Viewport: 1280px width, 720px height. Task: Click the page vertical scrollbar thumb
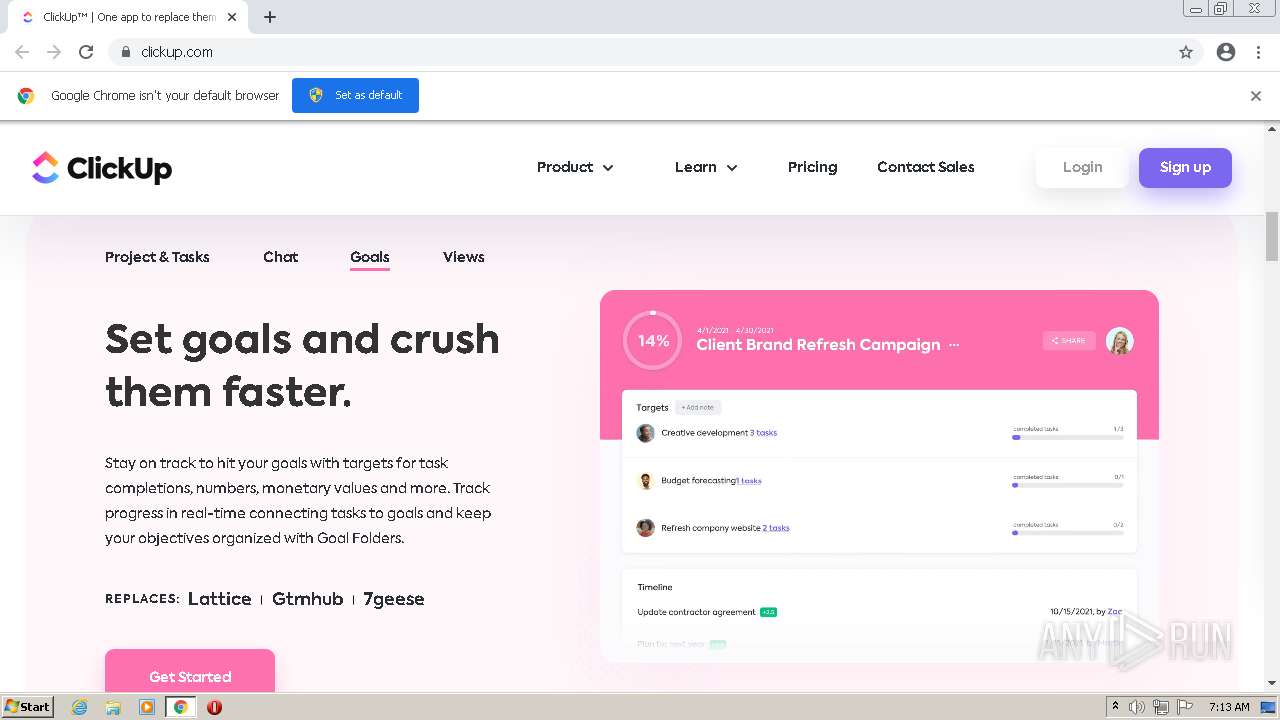[x=1272, y=236]
